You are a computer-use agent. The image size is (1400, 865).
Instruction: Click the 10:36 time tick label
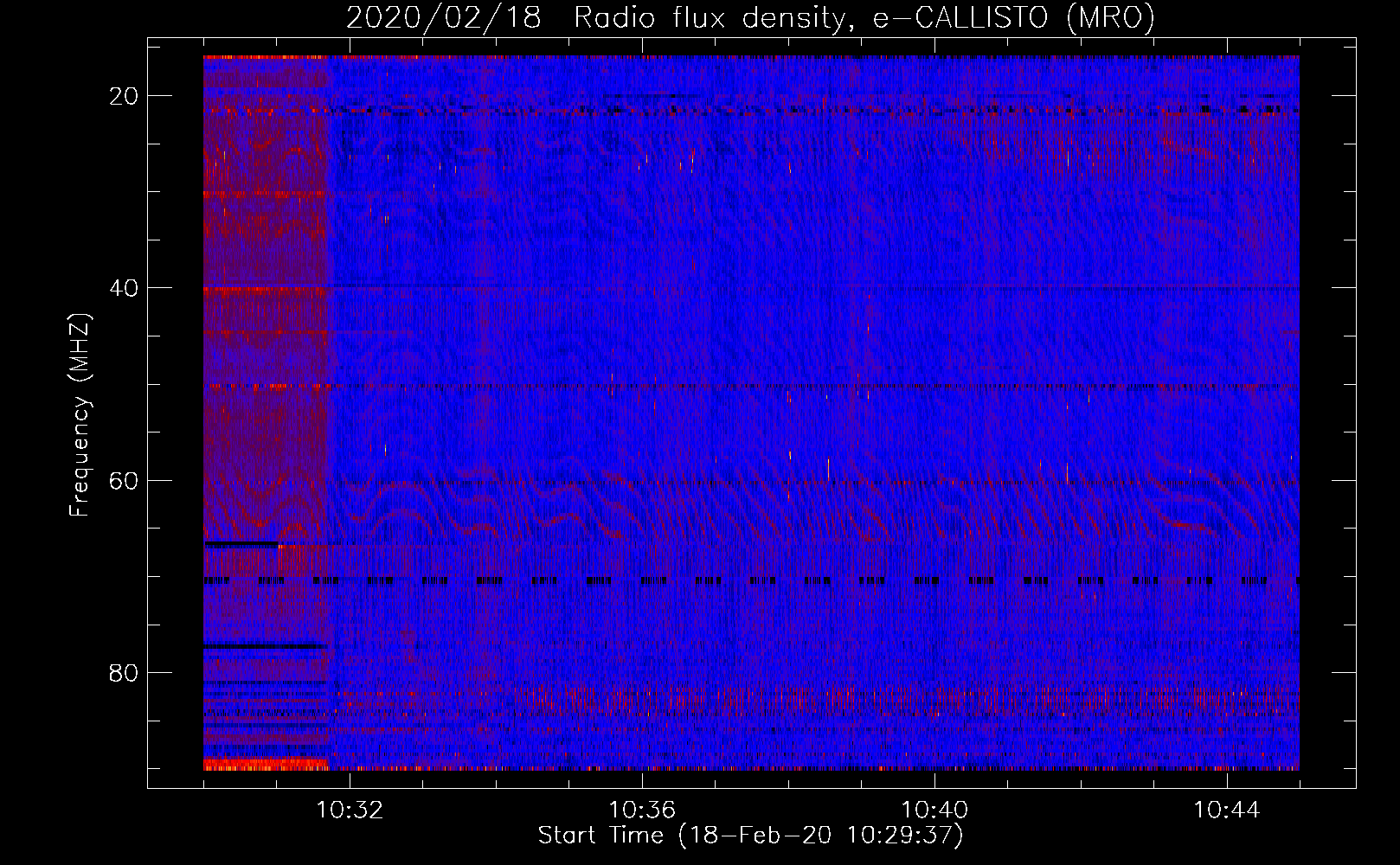pos(642,811)
